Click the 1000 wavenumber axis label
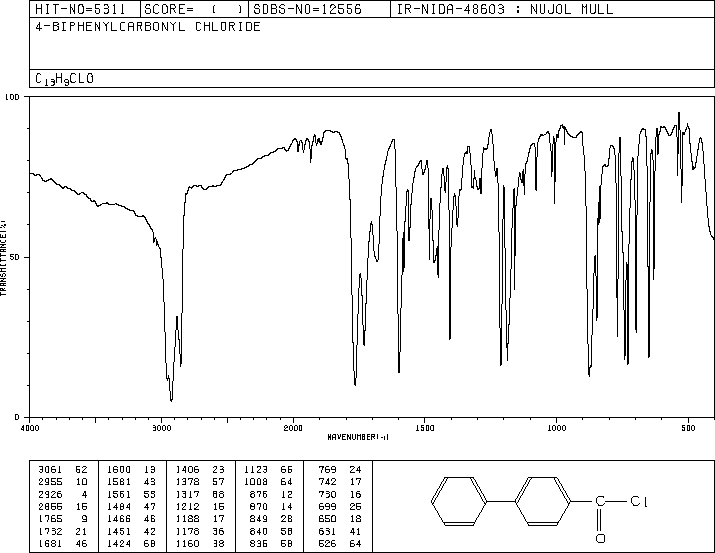 point(556,428)
